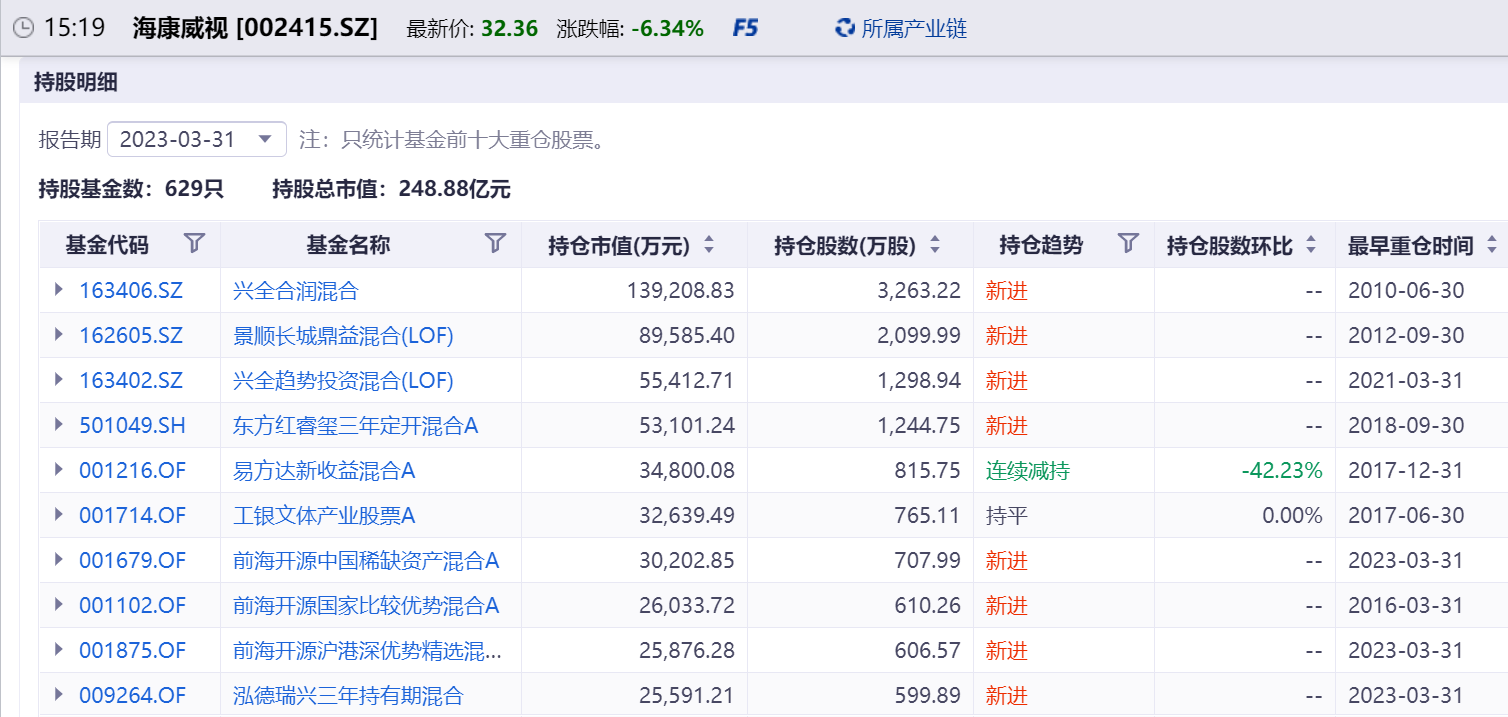Open 兴全趋势投资混合(LOF) fund link
Viewport: 1508px width, 717px height.
point(343,381)
